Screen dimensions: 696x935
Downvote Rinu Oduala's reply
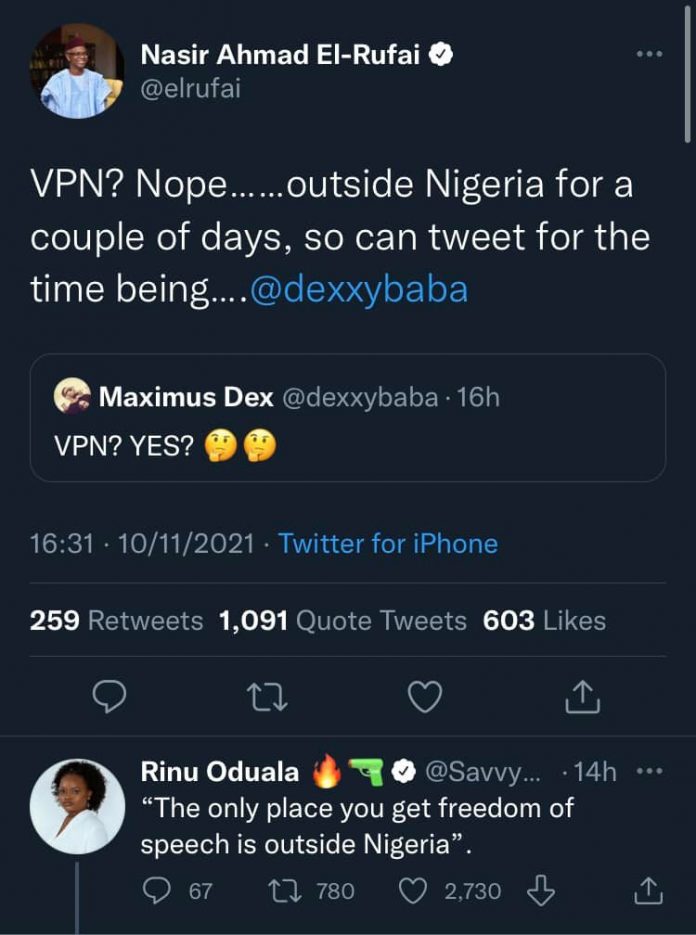point(540,890)
